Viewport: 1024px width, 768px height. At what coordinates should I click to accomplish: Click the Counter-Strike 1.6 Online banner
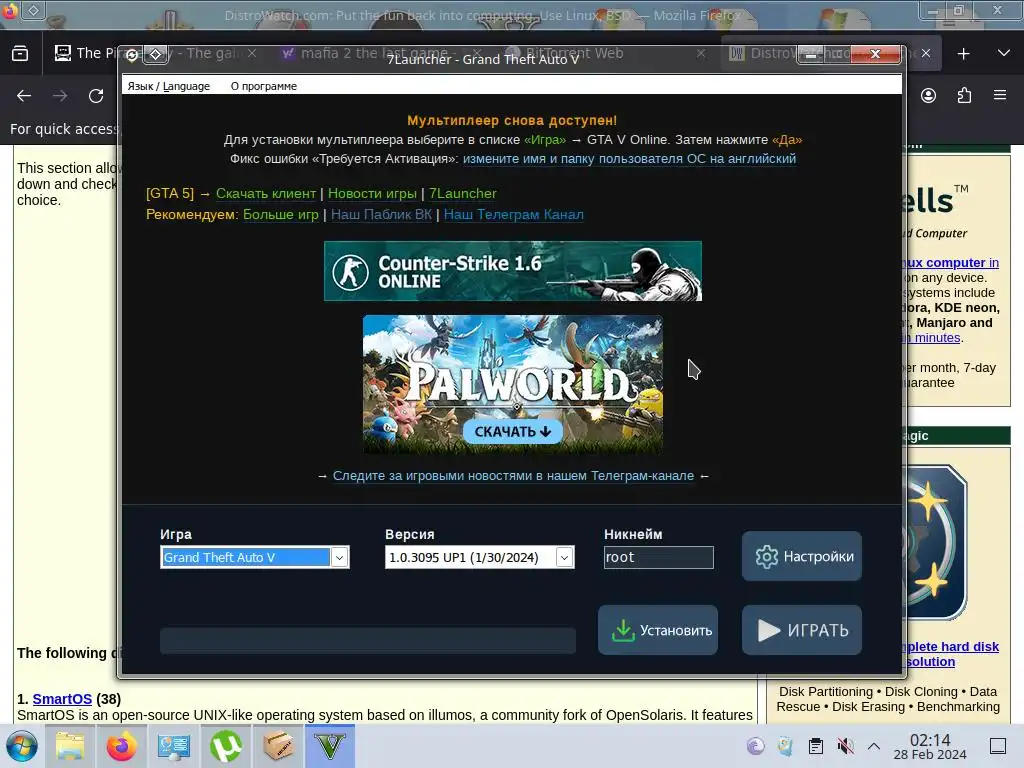click(513, 271)
